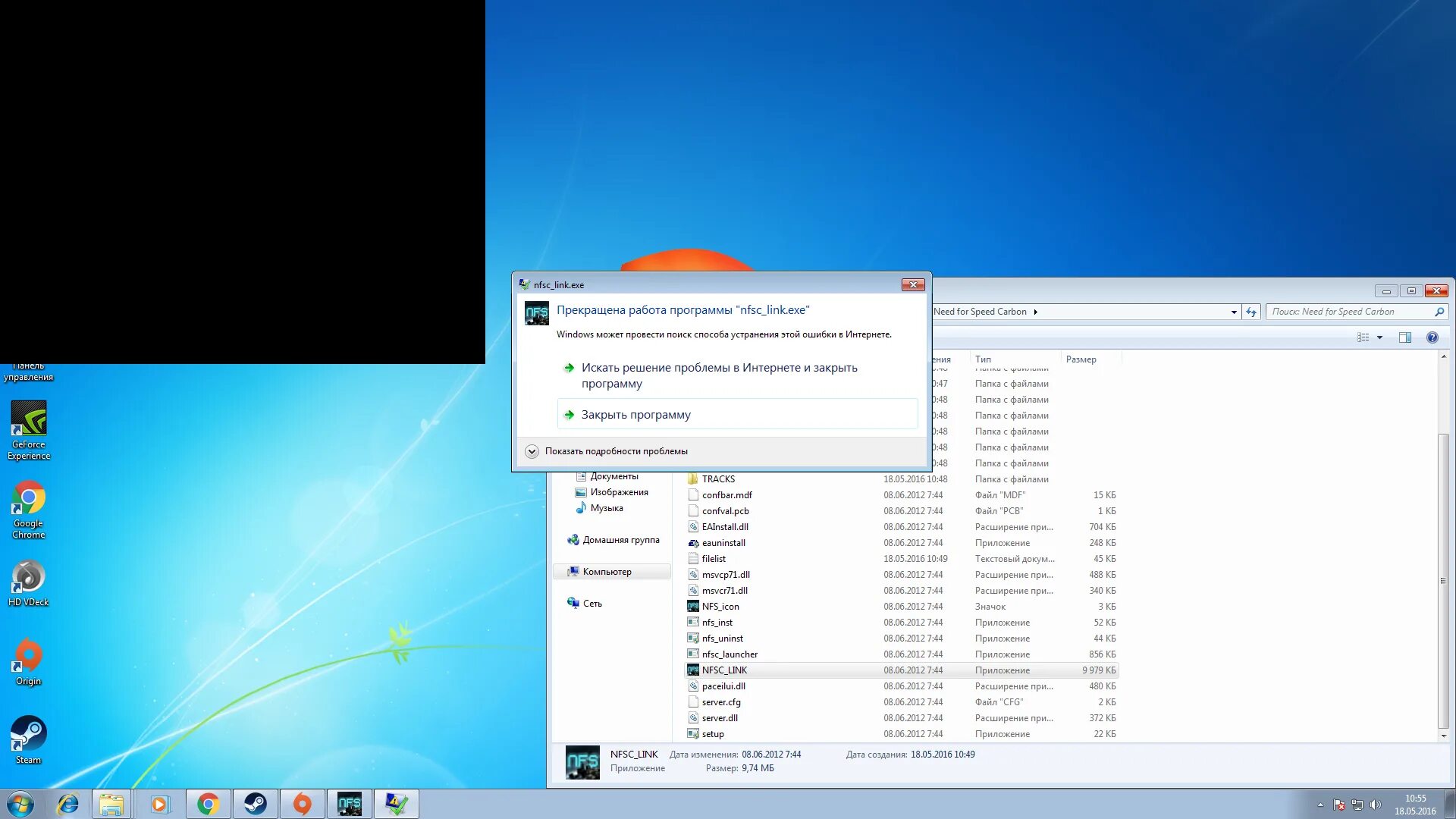This screenshot has width=1456, height=819.
Task: Click NFSC_LINK thumbnail in details pane
Action: tap(582, 762)
